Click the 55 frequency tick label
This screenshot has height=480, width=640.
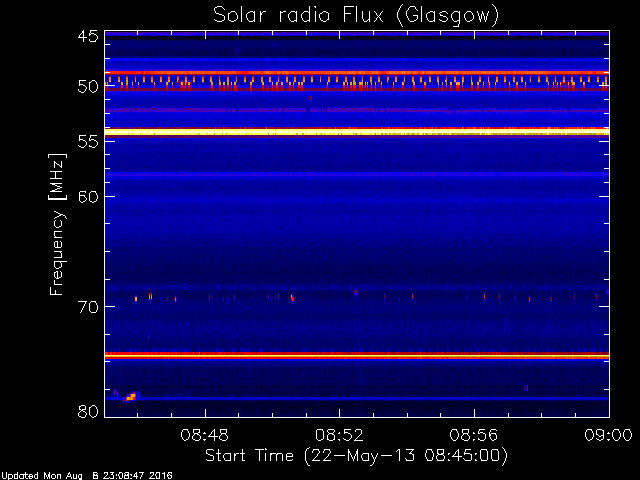coord(88,142)
